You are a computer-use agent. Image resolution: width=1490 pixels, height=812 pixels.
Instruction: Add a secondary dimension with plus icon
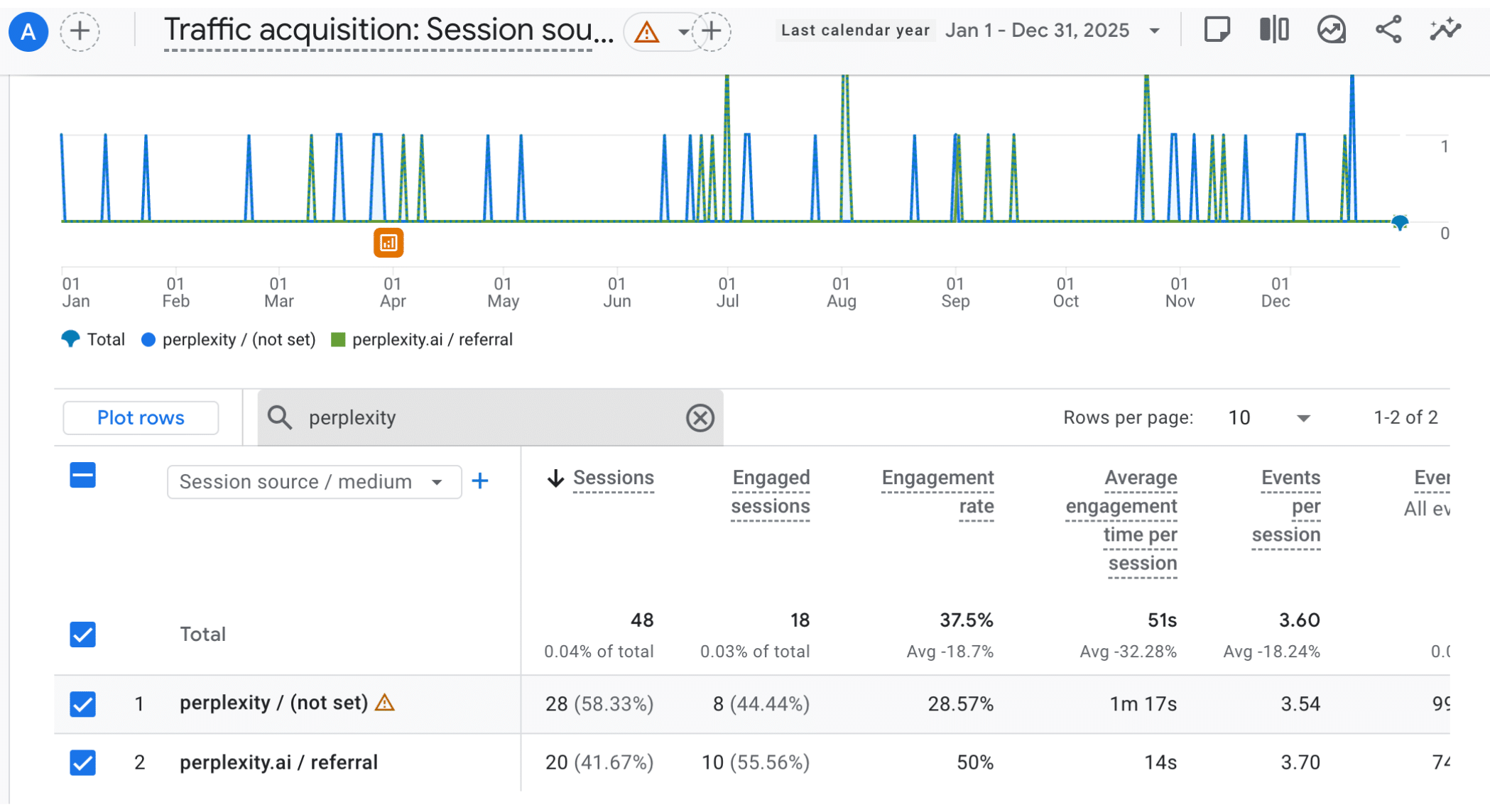pos(480,481)
